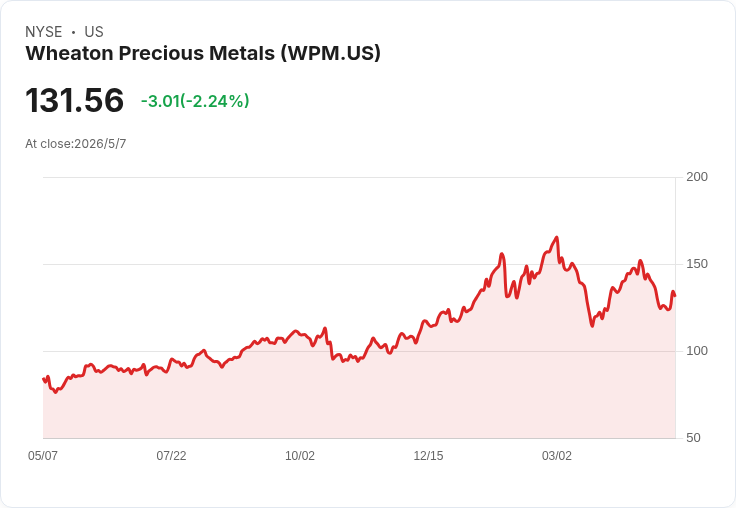The width and height of the screenshot is (736, 508).
Task: Click the 100 price axis label
Action: 697,351
